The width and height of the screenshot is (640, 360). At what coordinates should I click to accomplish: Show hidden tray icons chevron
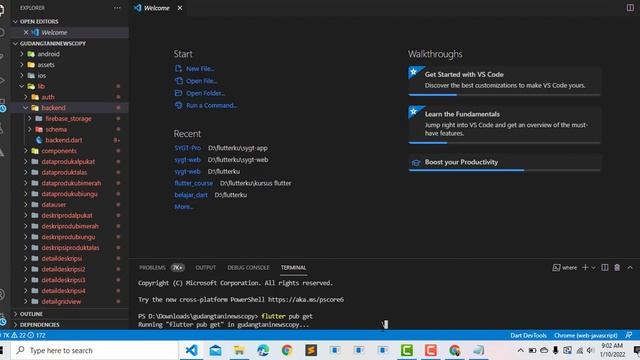point(520,350)
